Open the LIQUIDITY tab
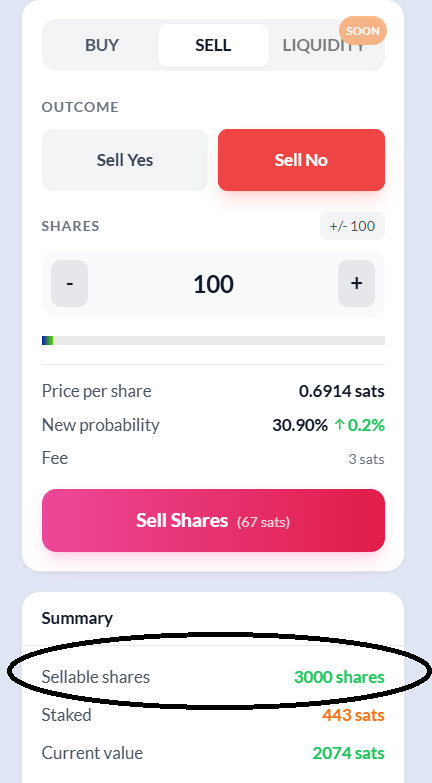Image resolution: width=432 pixels, height=783 pixels. 324,45
